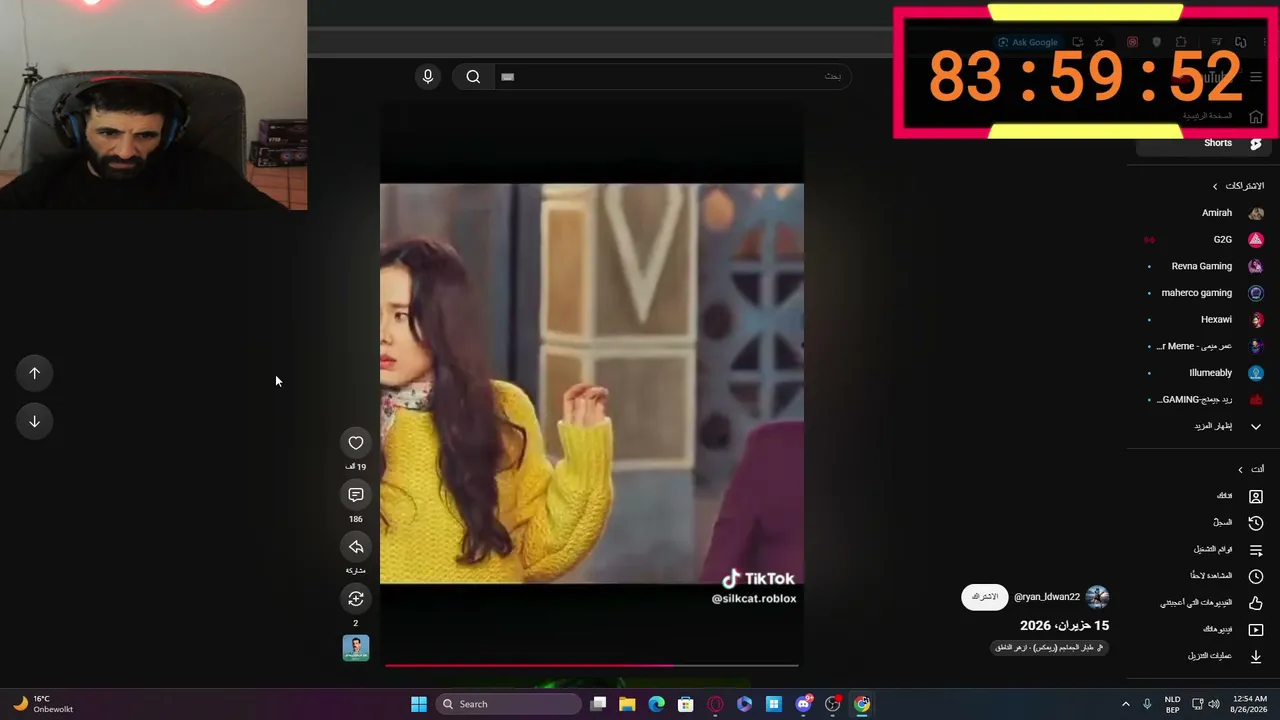Open the tray network icon

(x=1198, y=704)
